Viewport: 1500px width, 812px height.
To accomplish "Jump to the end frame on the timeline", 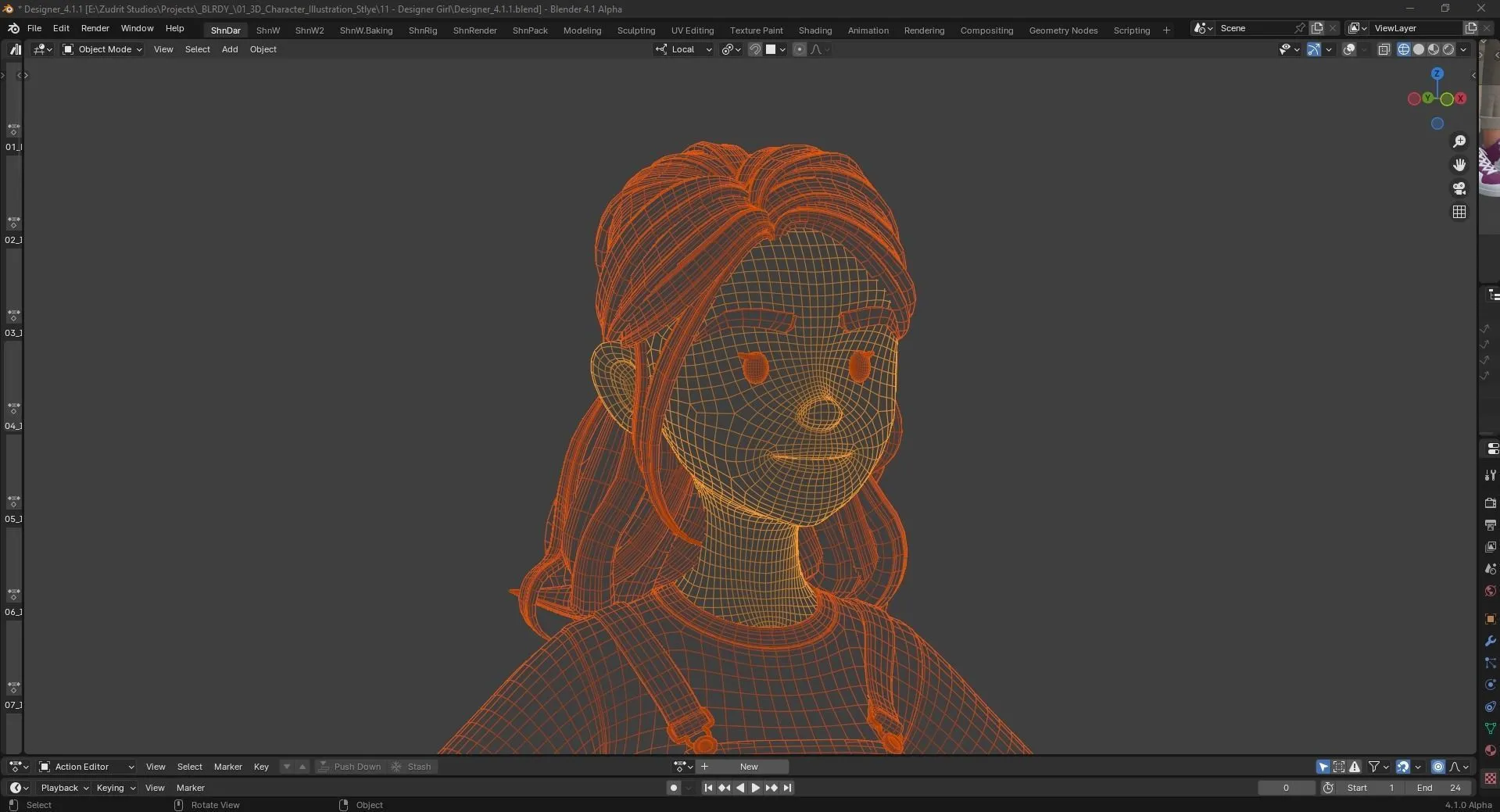I will click(x=787, y=788).
